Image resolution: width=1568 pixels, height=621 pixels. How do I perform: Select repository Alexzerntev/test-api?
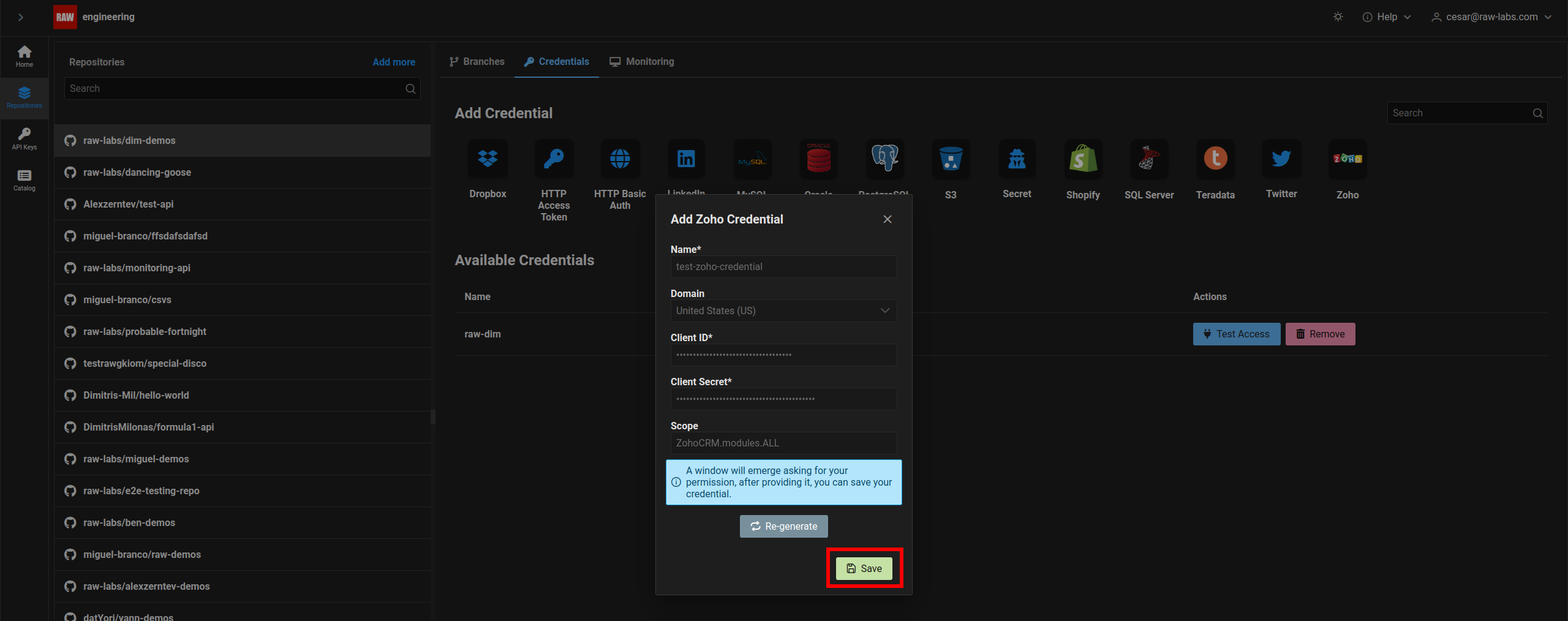(243, 205)
